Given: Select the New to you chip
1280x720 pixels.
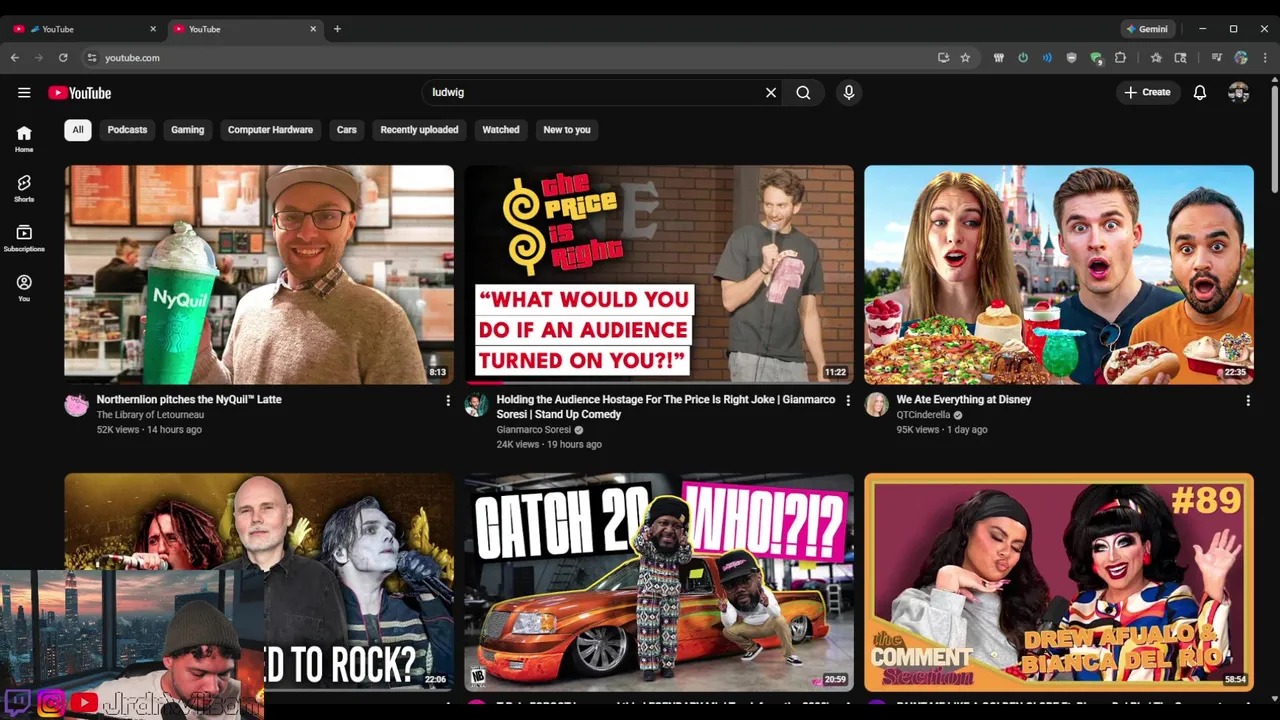Looking at the screenshot, I should pyautogui.click(x=567, y=130).
